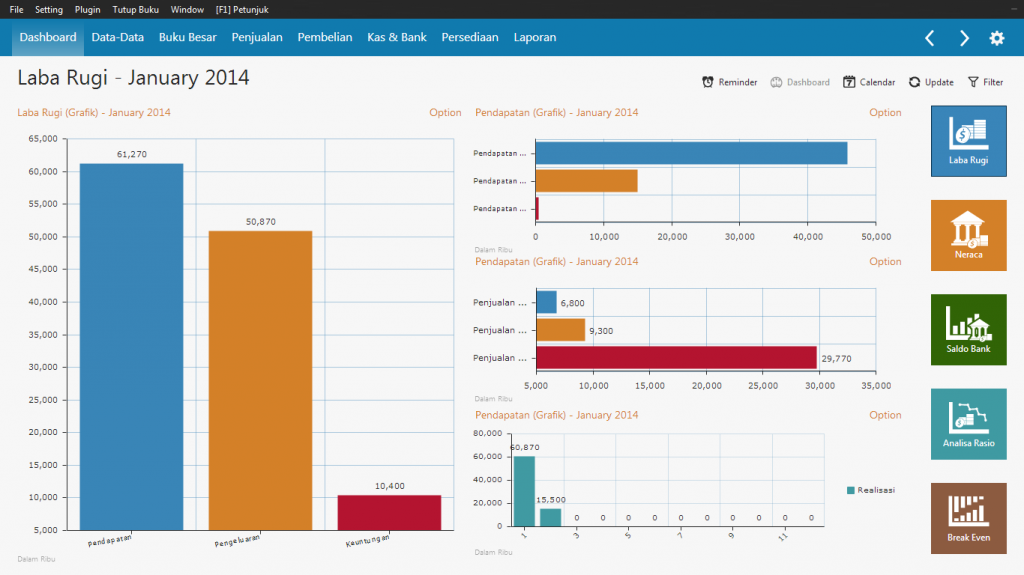Image resolution: width=1024 pixels, height=575 pixels.
Task: Click Update to refresh data
Action: [930, 82]
